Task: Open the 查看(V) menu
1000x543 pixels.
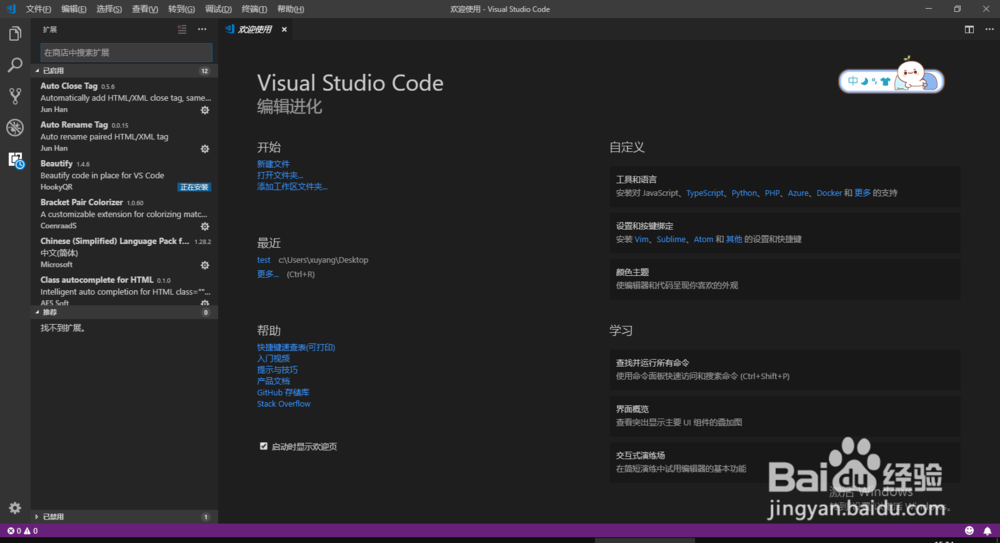Action: click(145, 9)
